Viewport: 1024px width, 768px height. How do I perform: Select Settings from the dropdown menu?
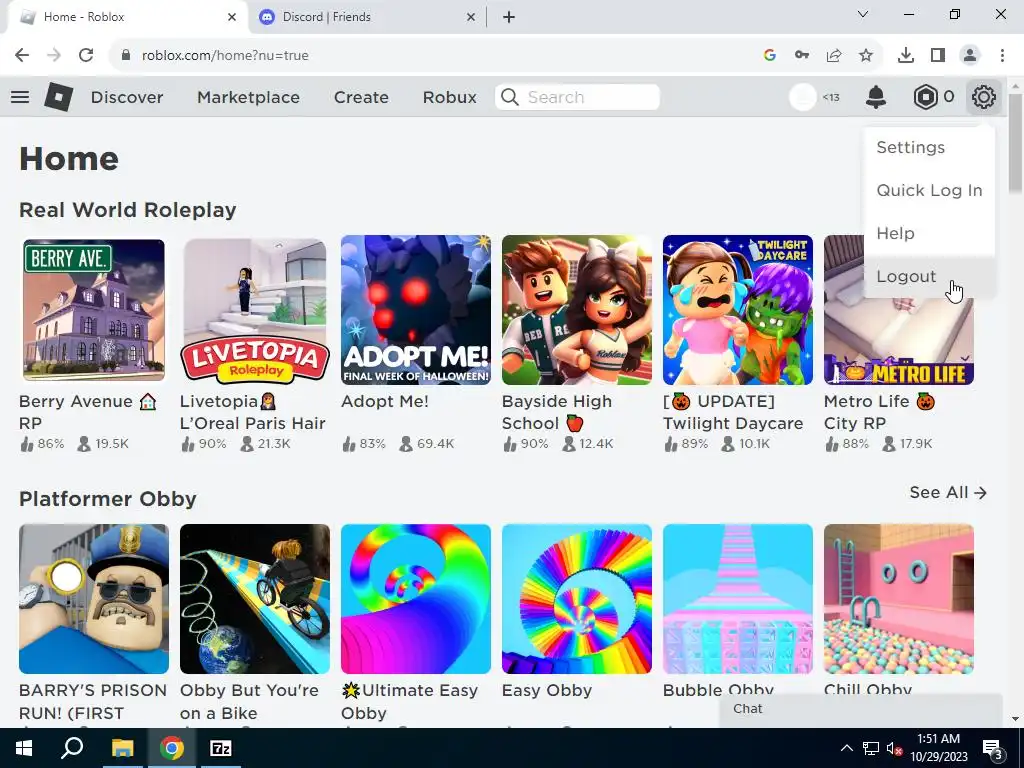coord(910,148)
